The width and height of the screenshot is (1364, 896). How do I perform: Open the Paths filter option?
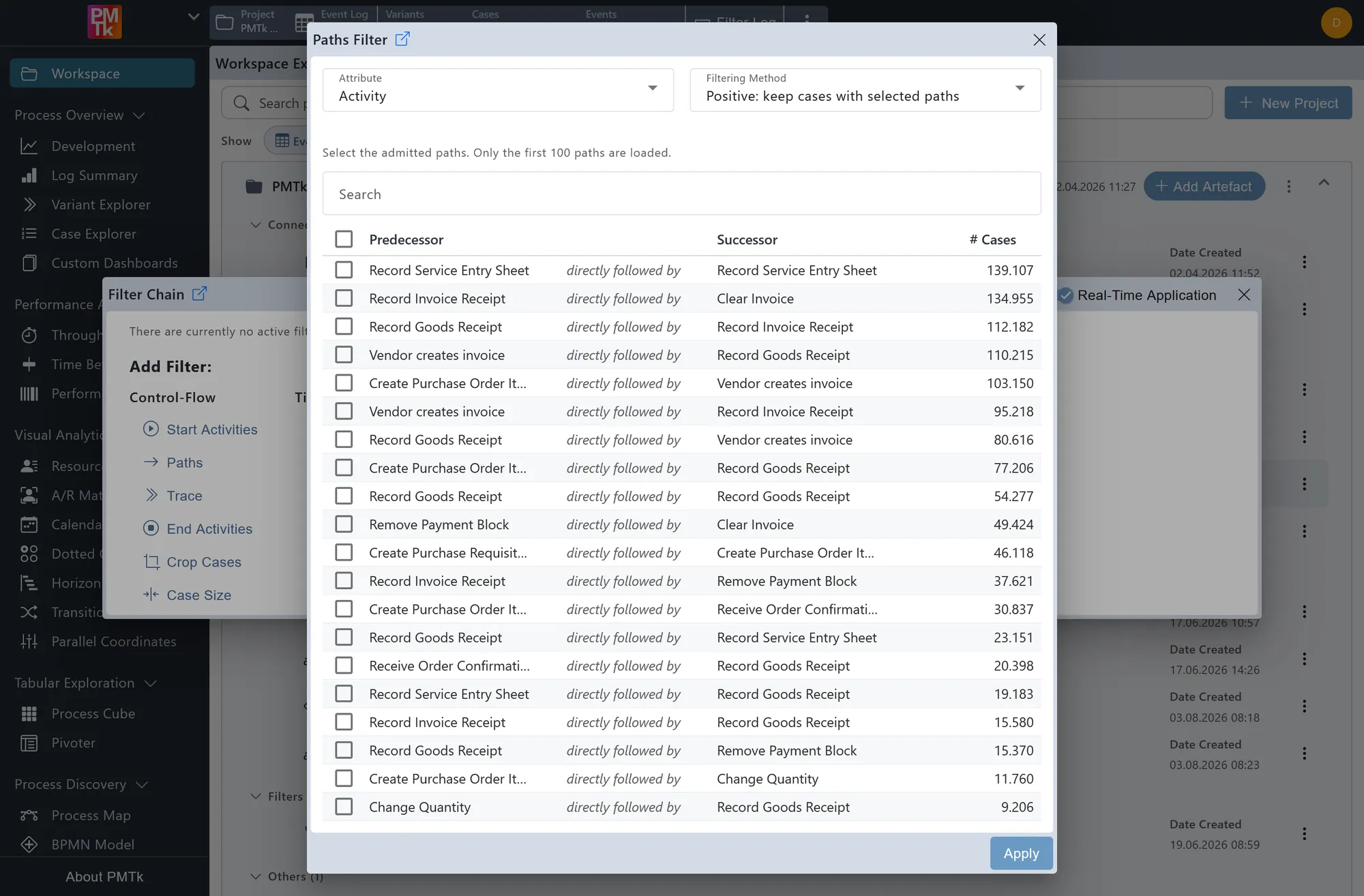point(173,462)
